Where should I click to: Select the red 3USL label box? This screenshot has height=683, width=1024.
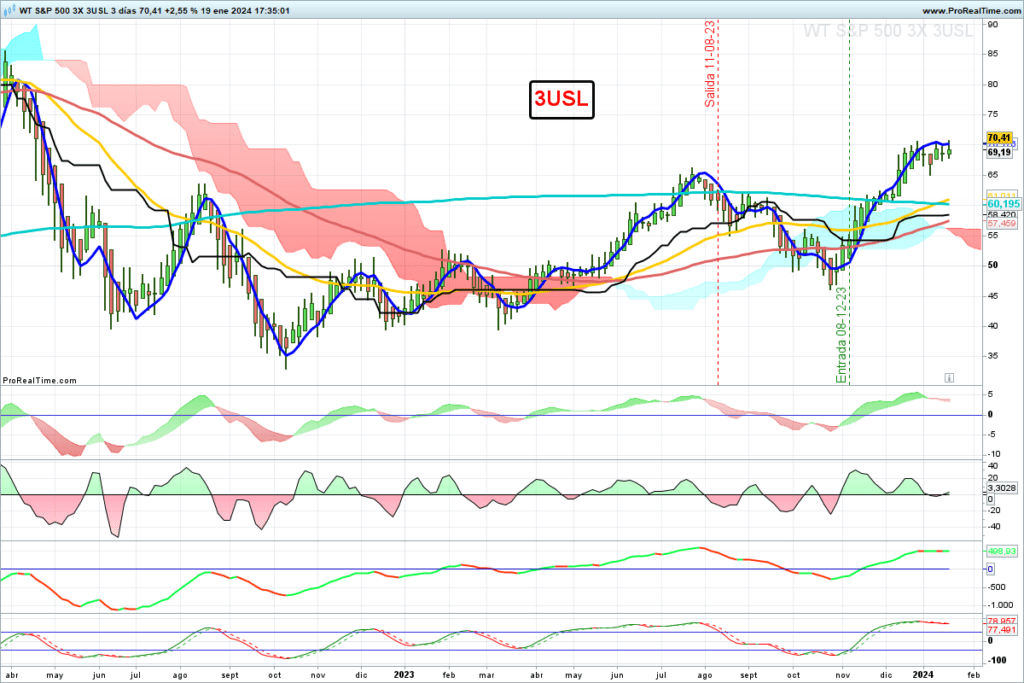[x=561, y=99]
